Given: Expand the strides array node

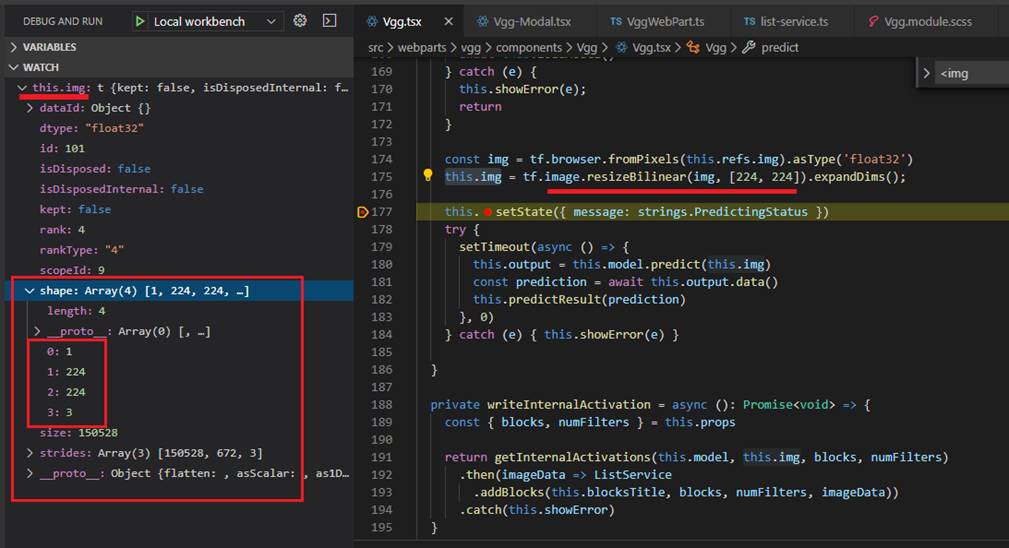Looking at the screenshot, I should (30, 453).
